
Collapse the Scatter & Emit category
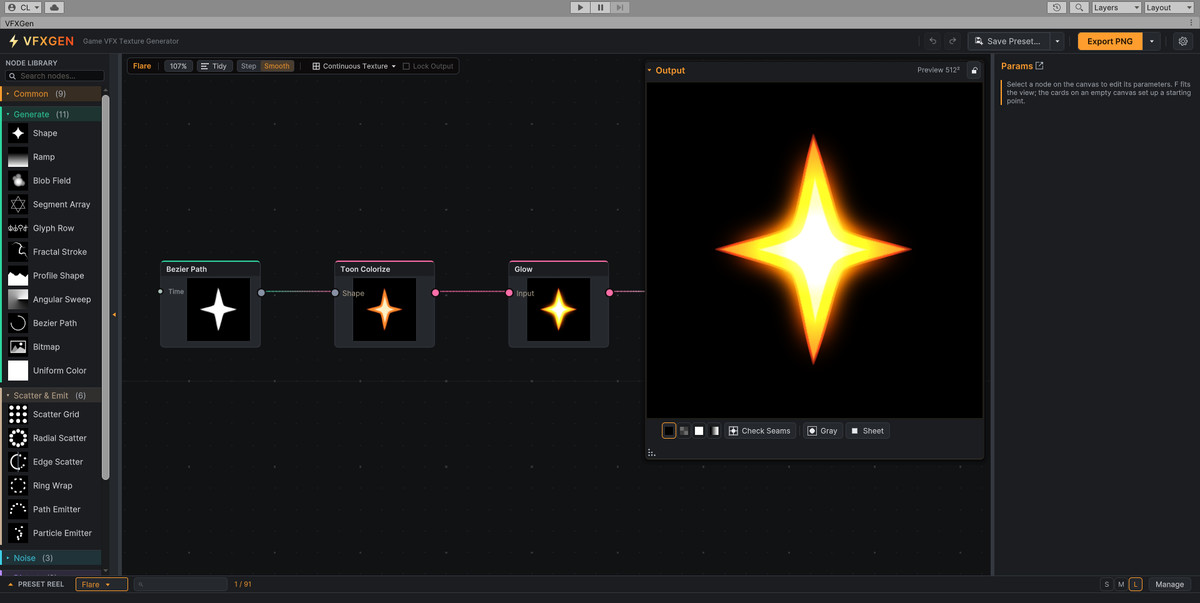coord(52,395)
